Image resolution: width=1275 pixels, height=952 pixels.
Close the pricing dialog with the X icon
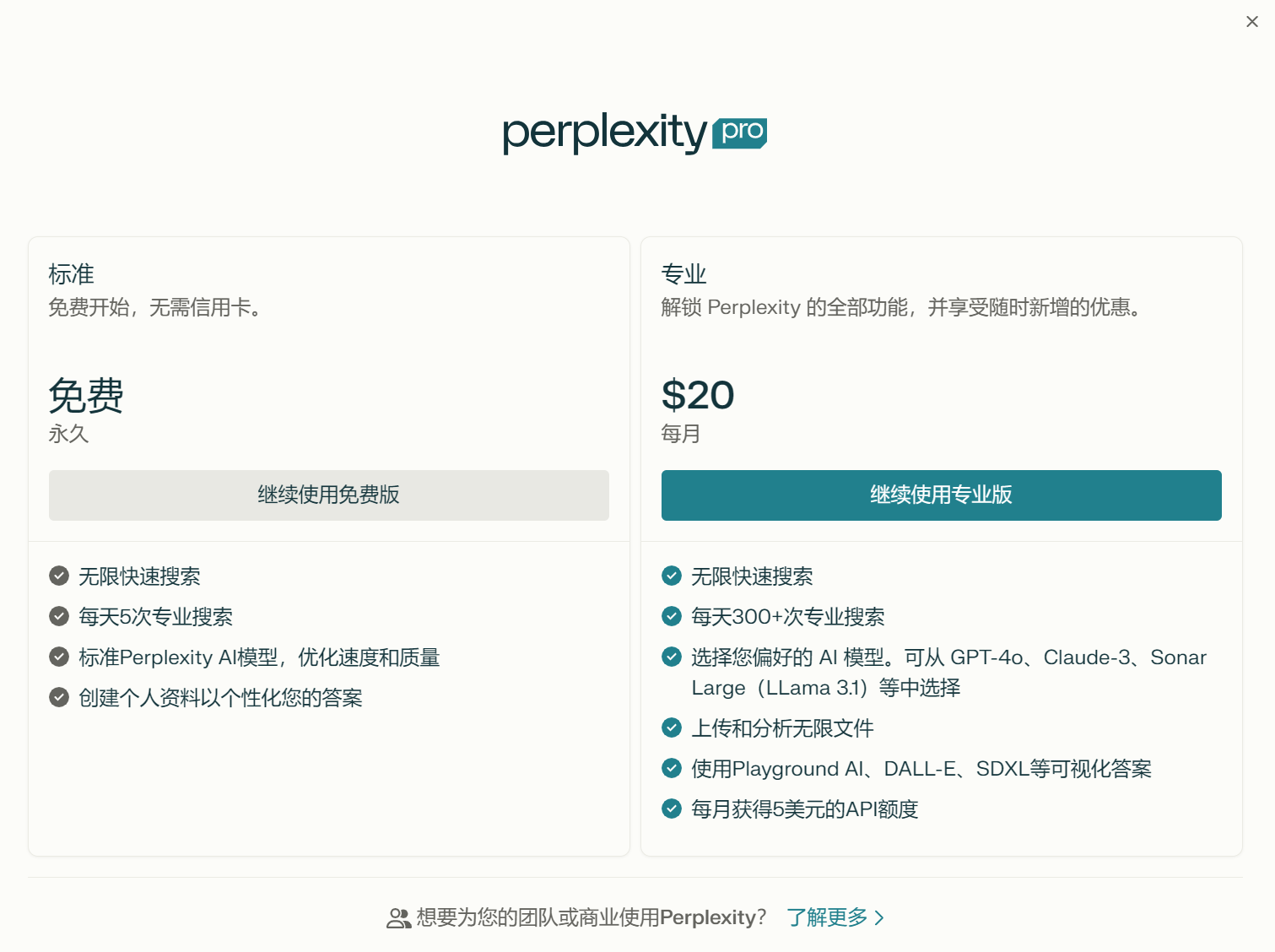tap(1252, 22)
